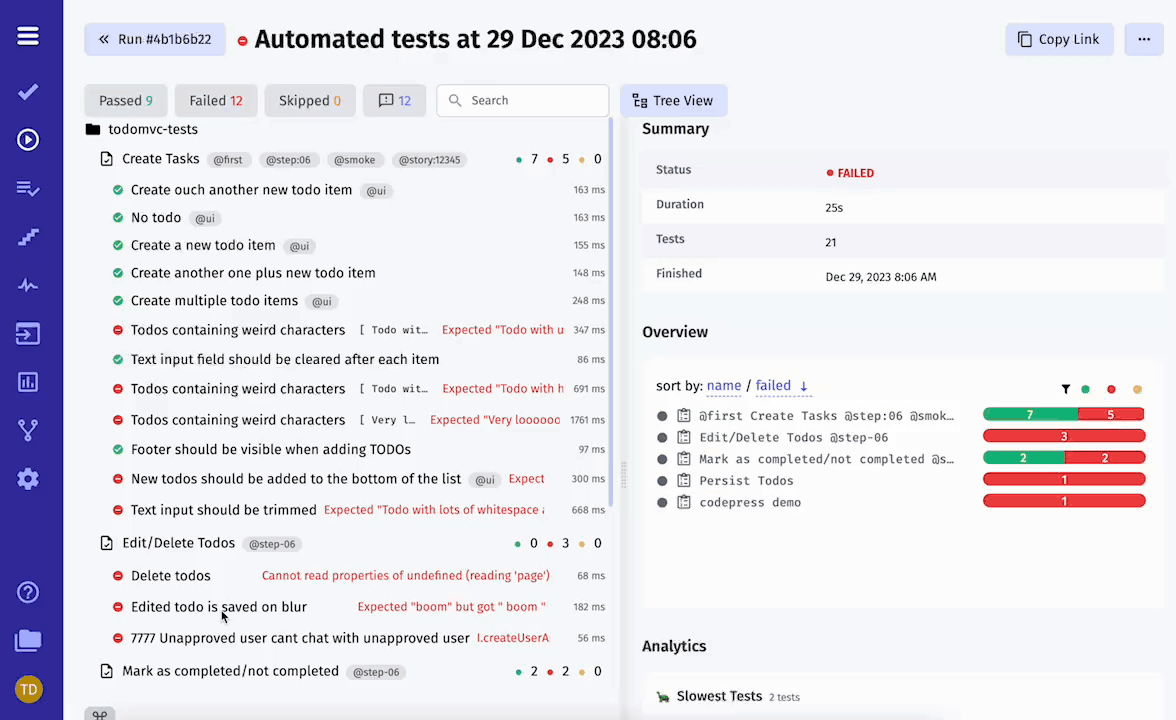The image size is (1176, 720).
Task: Click the Edit/Delete Todos 3 failed bar
Action: (1064, 436)
